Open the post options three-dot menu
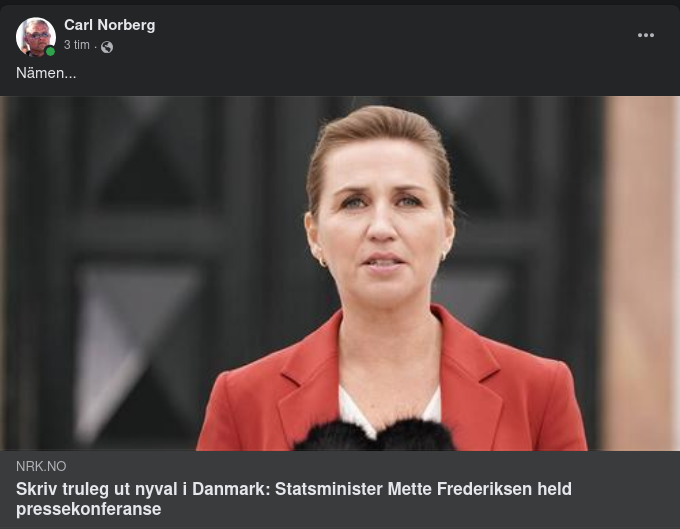 click(x=646, y=35)
